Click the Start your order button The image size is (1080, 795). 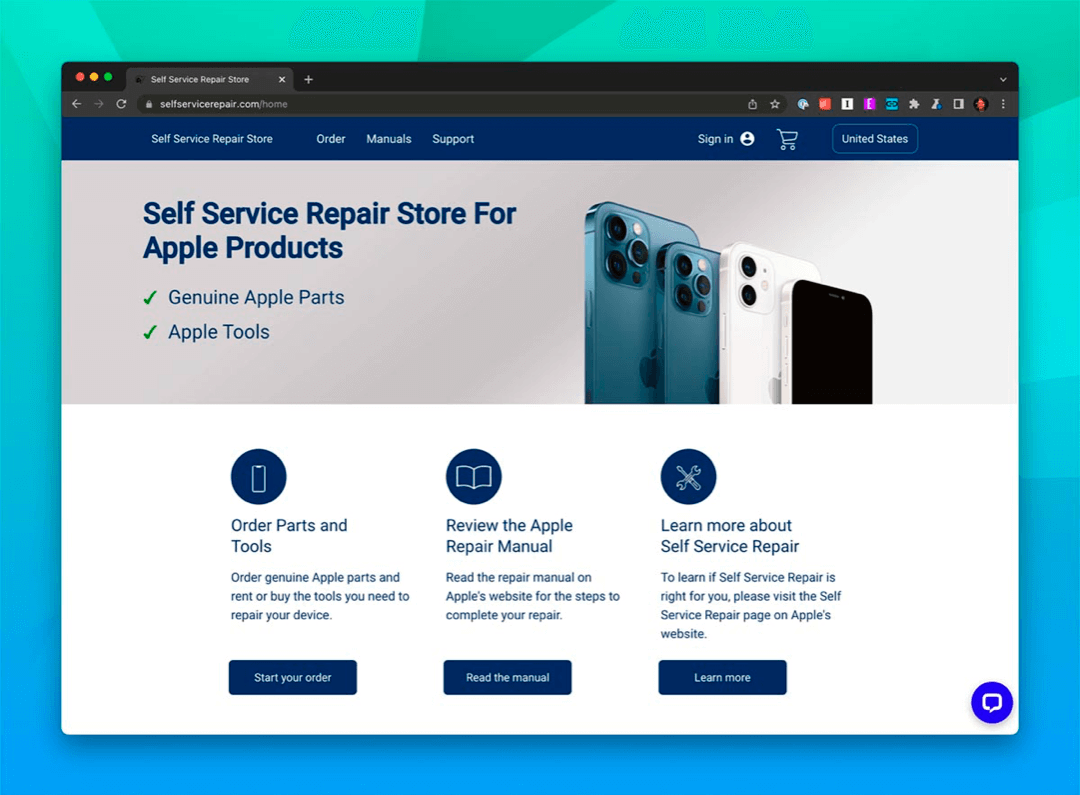[293, 678]
